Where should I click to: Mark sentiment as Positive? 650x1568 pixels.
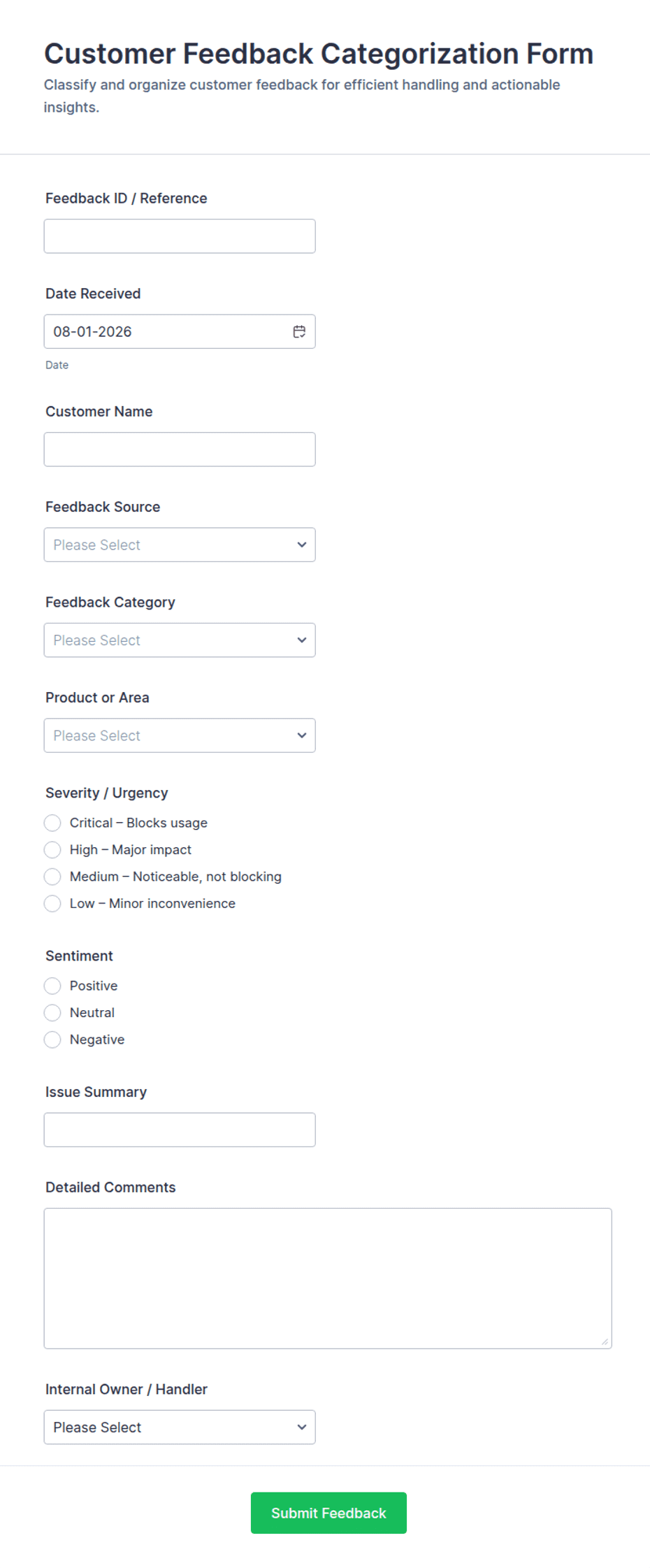pyautogui.click(x=52, y=986)
